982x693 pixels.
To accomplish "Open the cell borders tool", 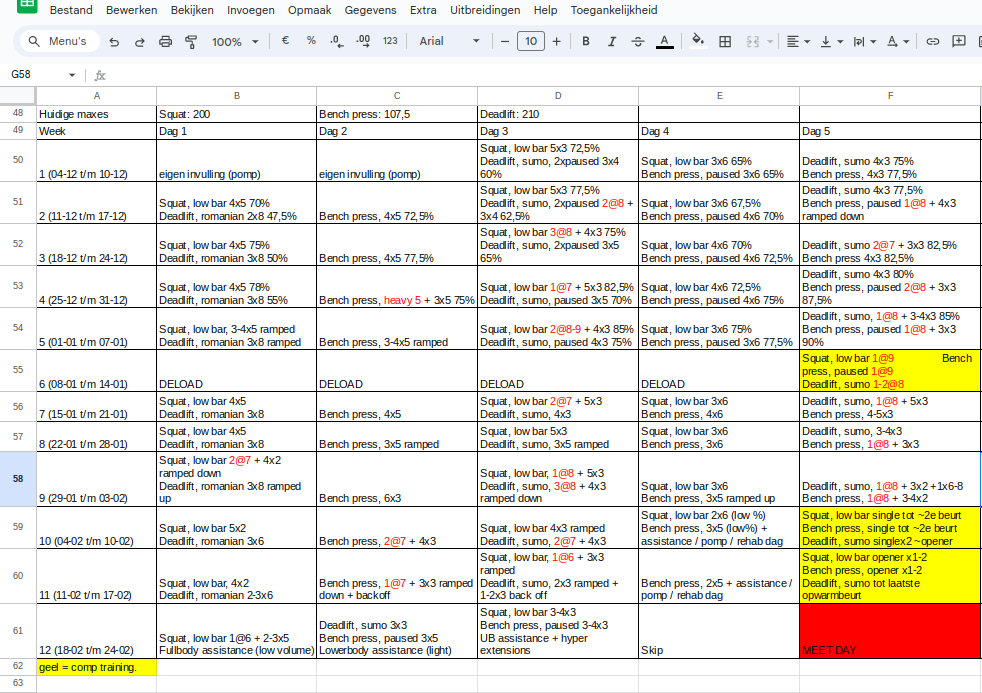I will pos(725,42).
